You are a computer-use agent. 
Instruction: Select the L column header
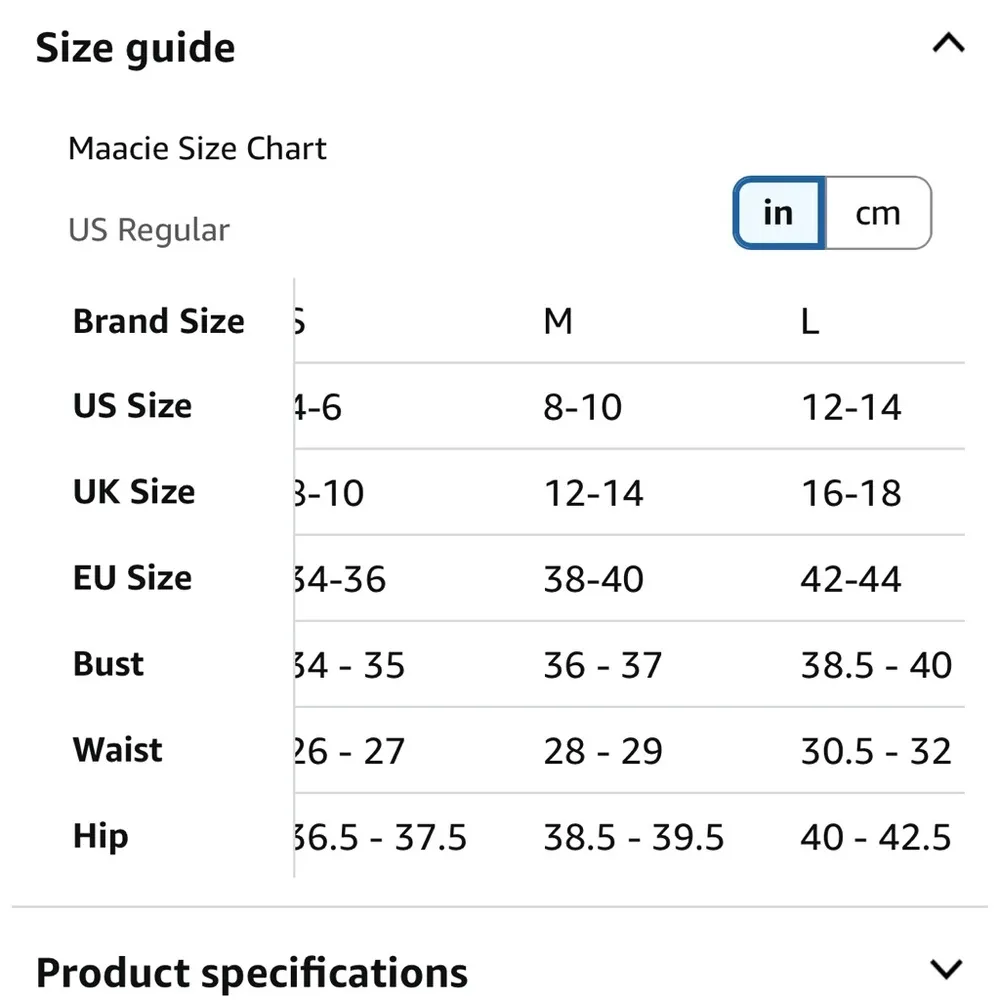point(809,320)
